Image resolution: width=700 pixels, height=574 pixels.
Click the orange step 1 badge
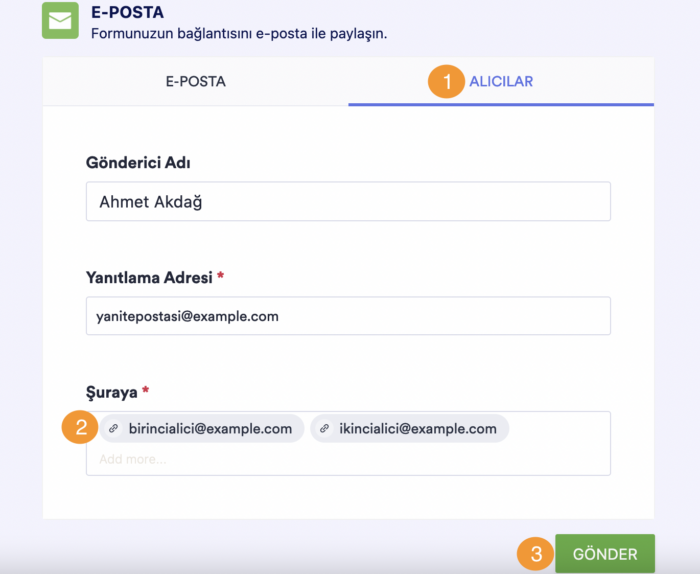[x=448, y=81]
